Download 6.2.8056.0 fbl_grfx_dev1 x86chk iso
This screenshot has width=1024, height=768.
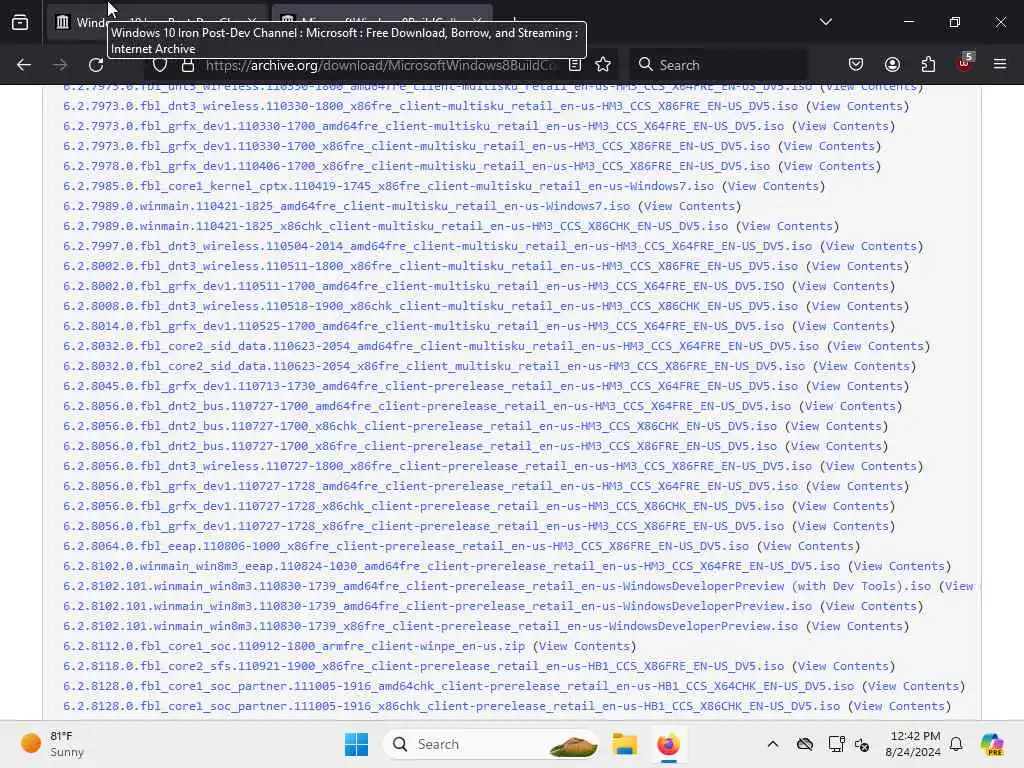[423, 506]
